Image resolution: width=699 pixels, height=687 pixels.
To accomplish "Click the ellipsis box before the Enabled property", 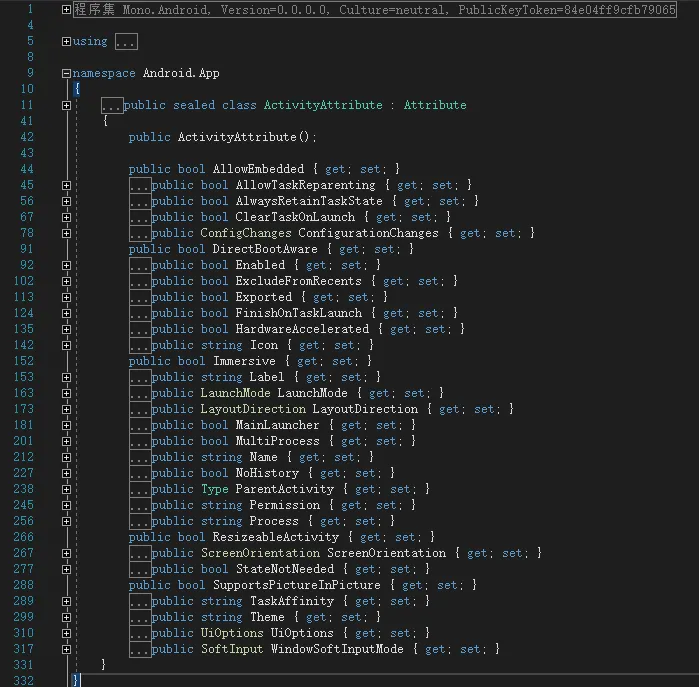I will [139, 265].
